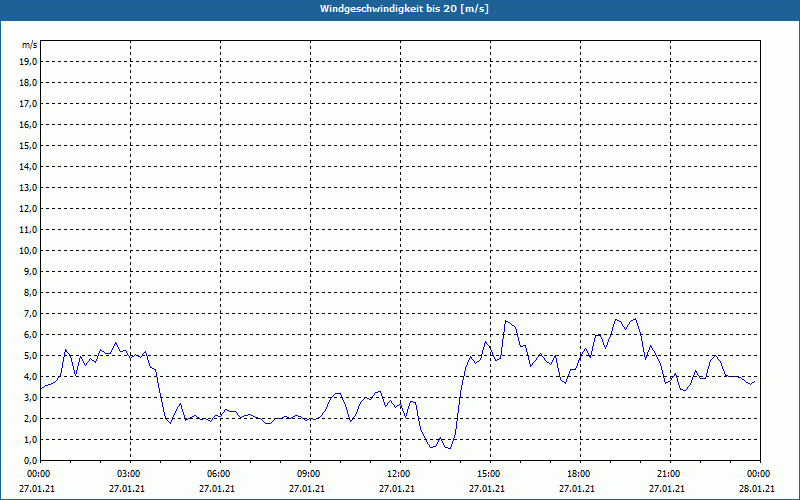This screenshot has width=800, height=500.
Task: Select the '09:00' time label
Action: (308, 474)
